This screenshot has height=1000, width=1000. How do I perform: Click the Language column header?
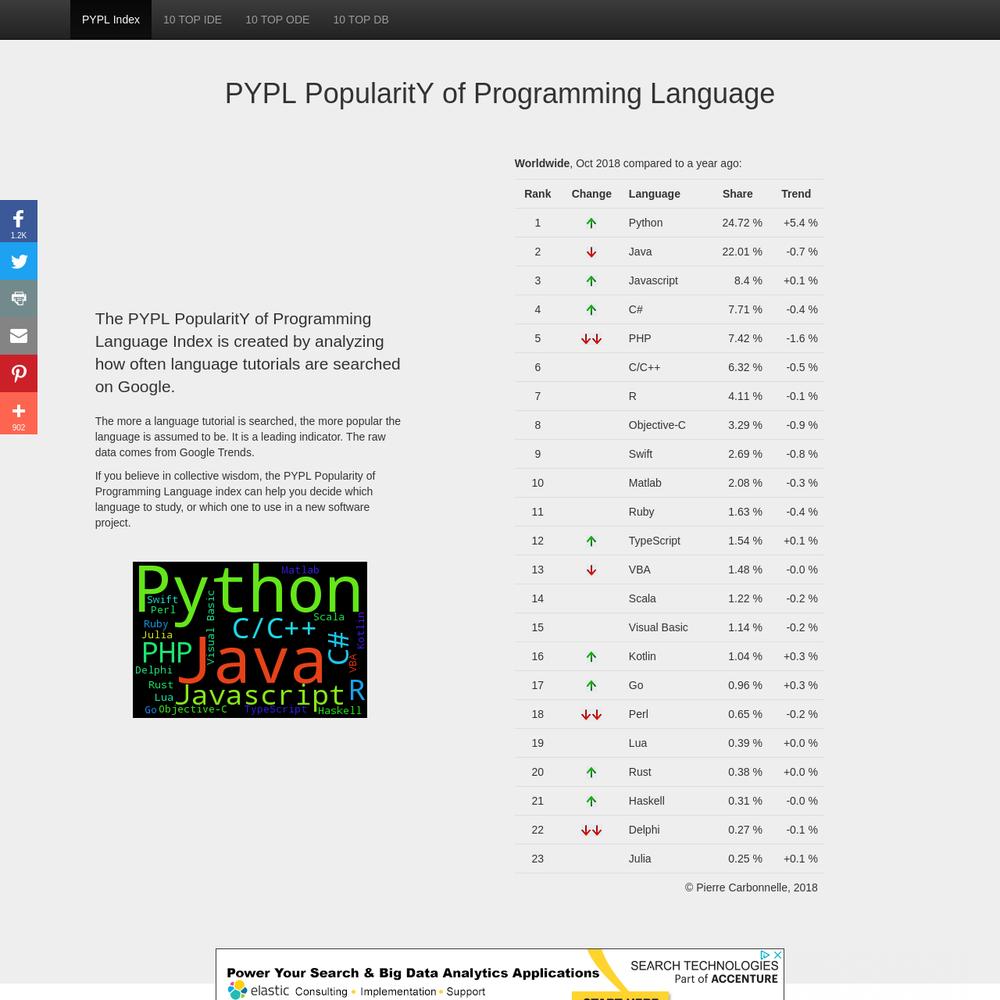pyautogui.click(x=654, y=194)
